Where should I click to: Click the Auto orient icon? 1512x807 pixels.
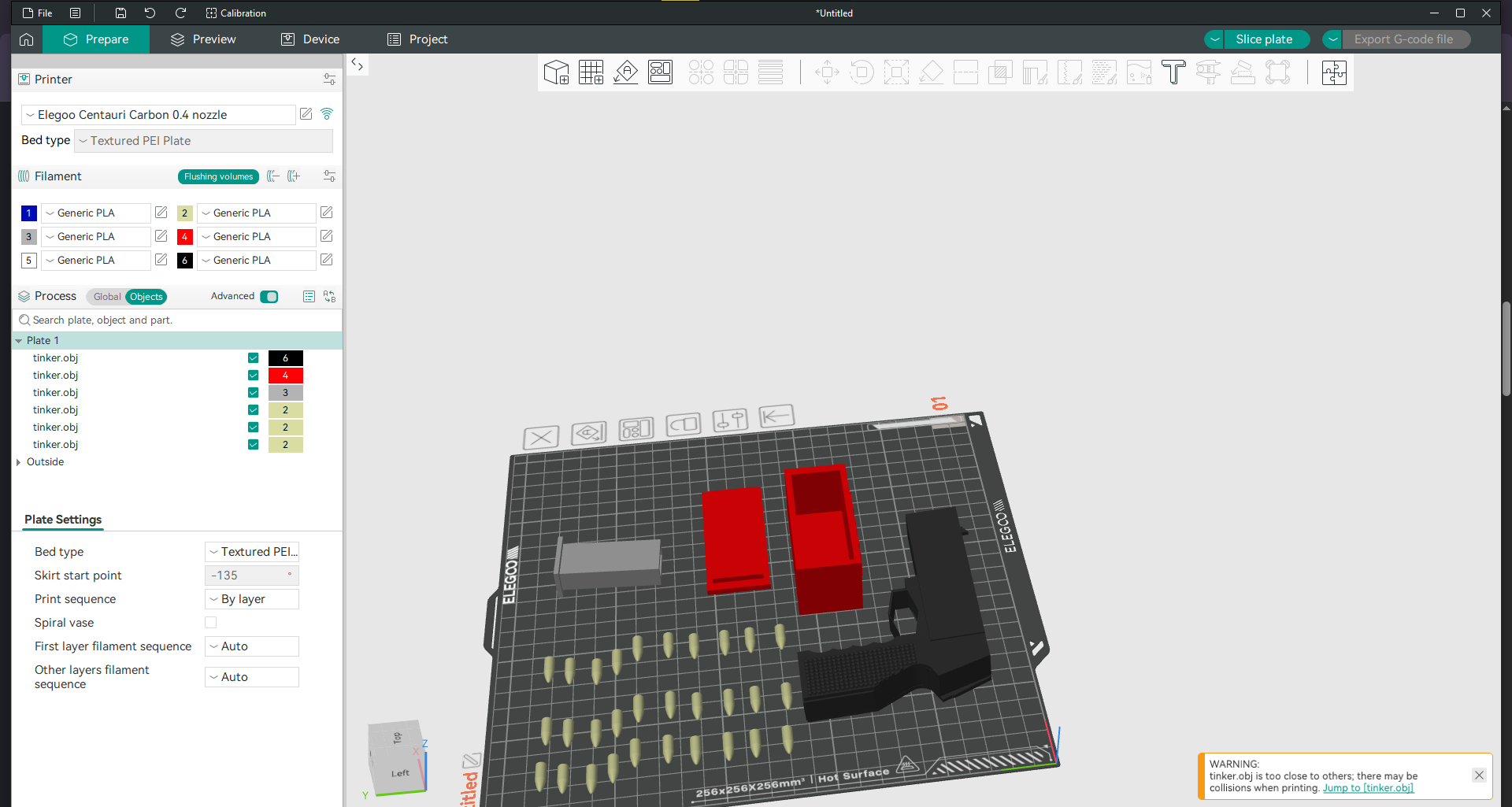(625, 72)
